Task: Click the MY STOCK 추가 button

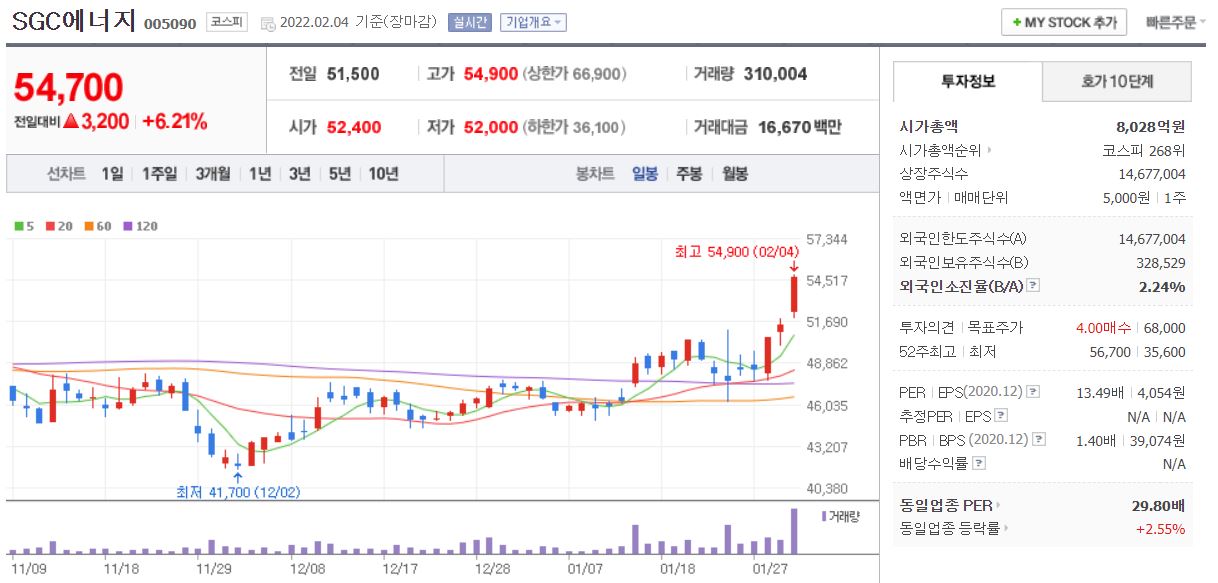Action: coord(1064,20)
